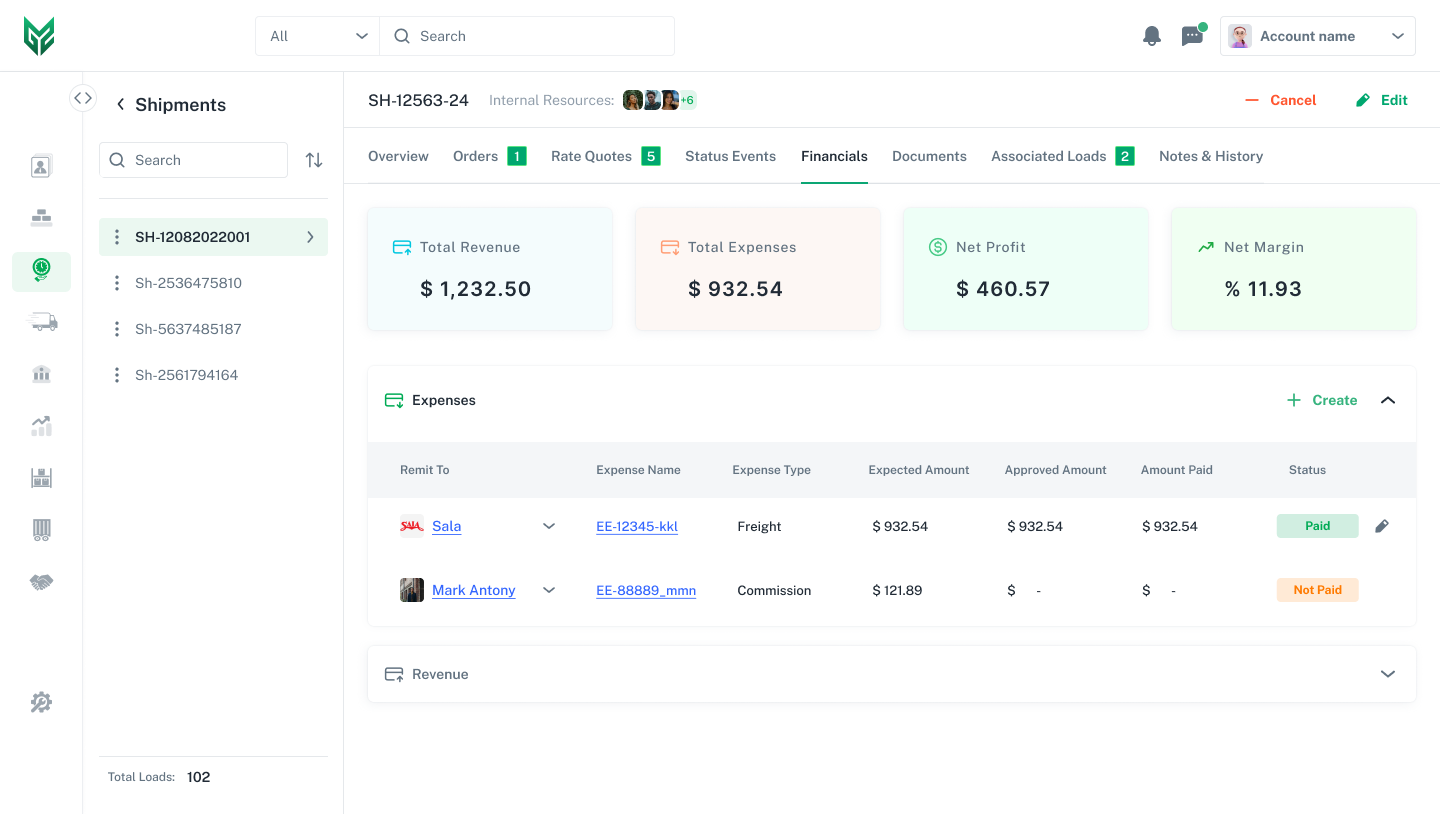Select shipment Sh-5637485187
The width and height of the screenshot is (1440, 814).
[x=188, y=329]
